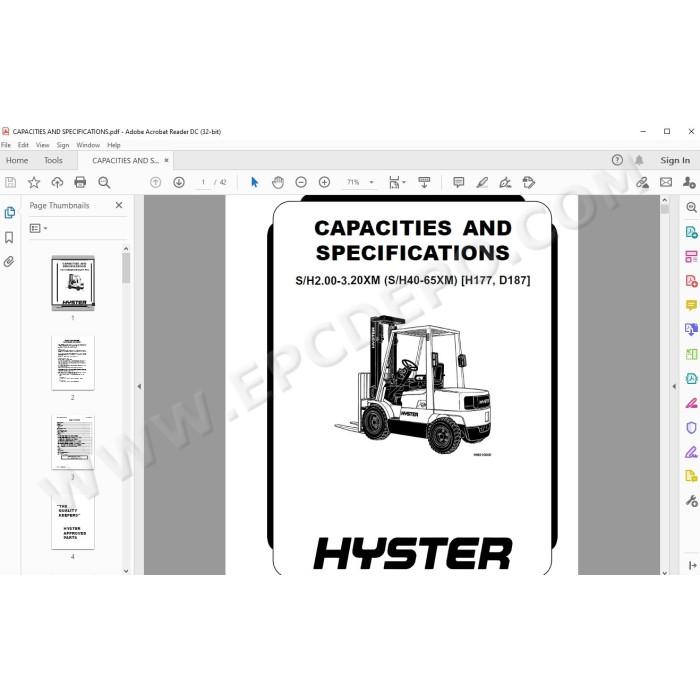Screen dimensions: 700x700
Task: Open thumbnail options dropdown menu
Action: tap(38, 228)
